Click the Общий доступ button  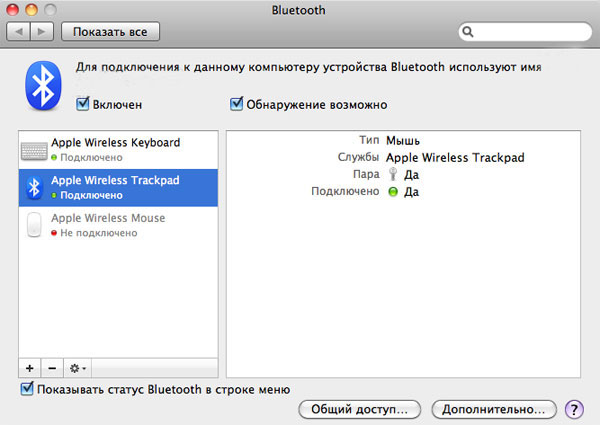(360, 409)
